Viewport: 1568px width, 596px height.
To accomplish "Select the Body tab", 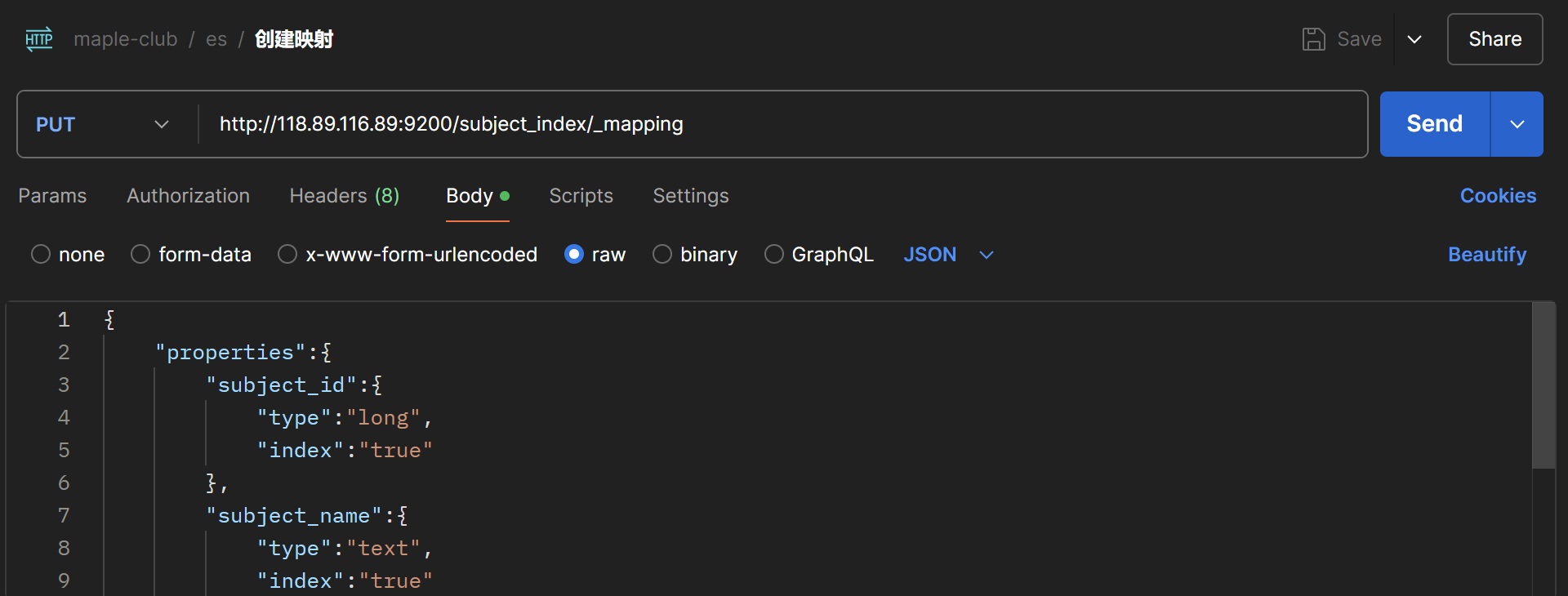I will [477, 196].
